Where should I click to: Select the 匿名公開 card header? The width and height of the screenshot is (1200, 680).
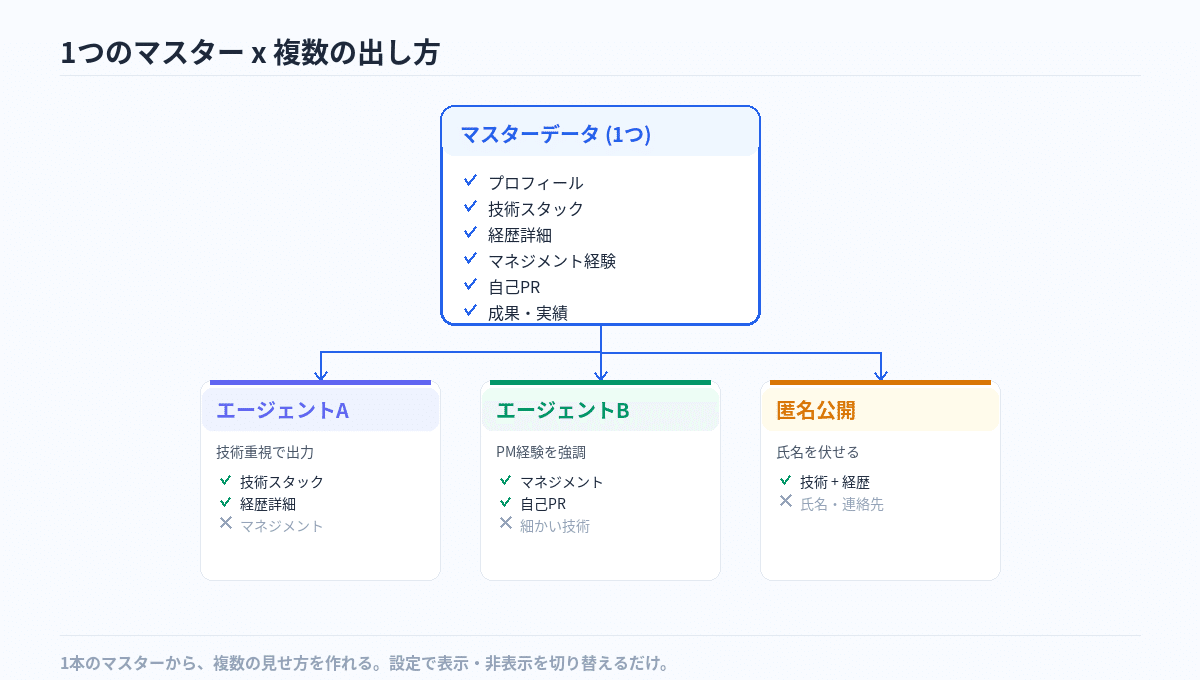point(880,410)
